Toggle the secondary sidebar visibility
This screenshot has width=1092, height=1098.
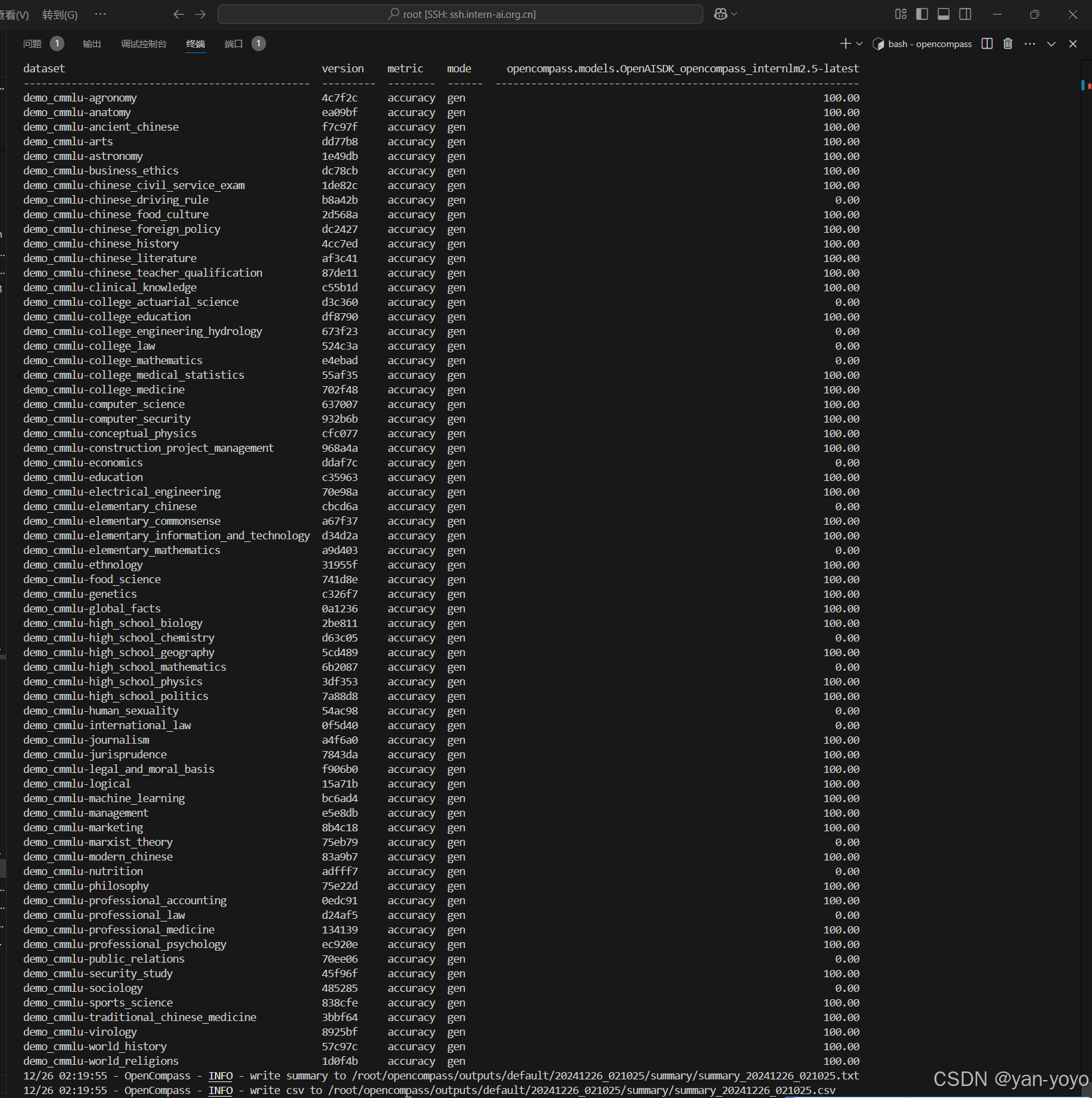pos(965,14)
